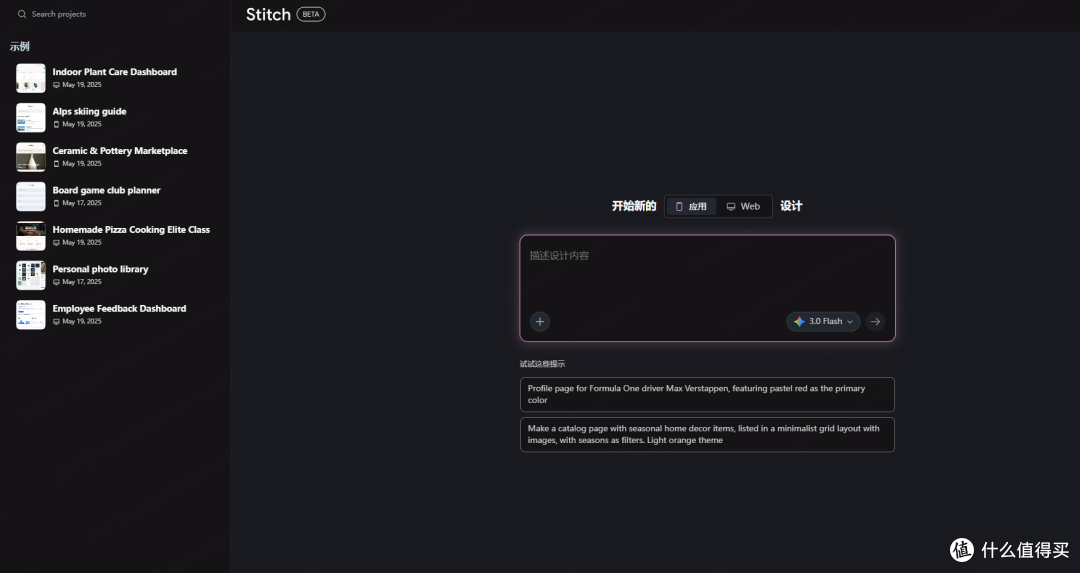
Task: Switch to Web design mode
Action: (743, 206)
